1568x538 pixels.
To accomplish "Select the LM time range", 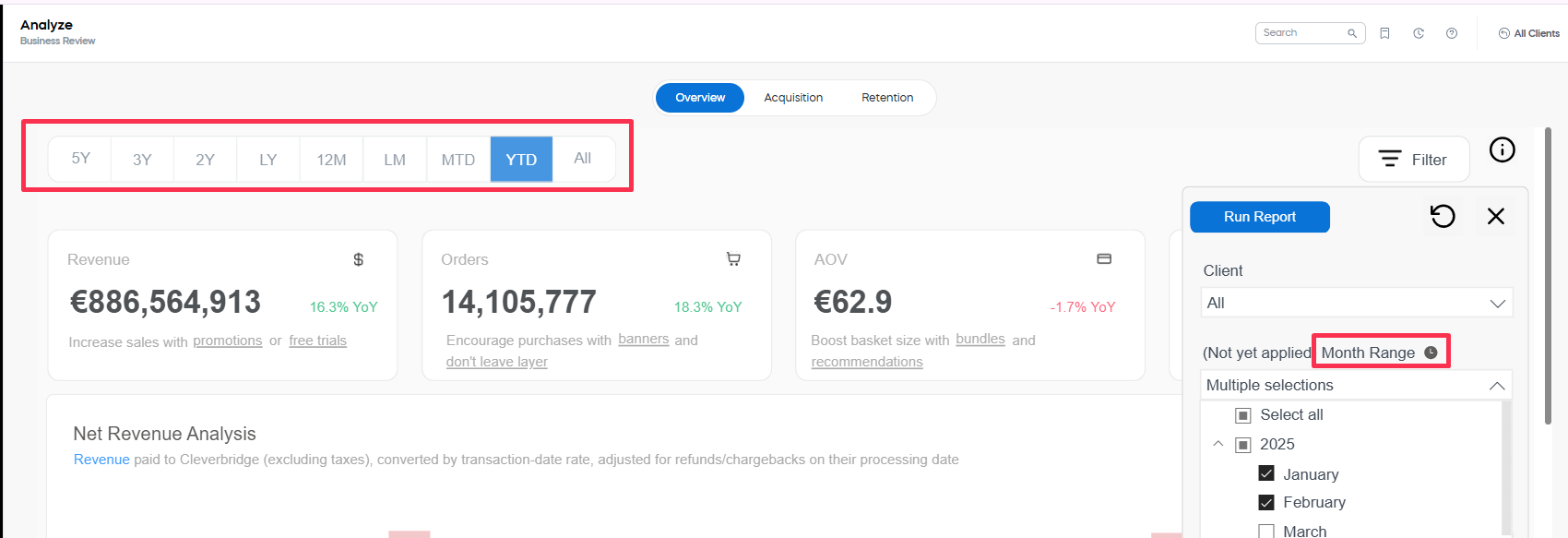I will click(395, 159).
